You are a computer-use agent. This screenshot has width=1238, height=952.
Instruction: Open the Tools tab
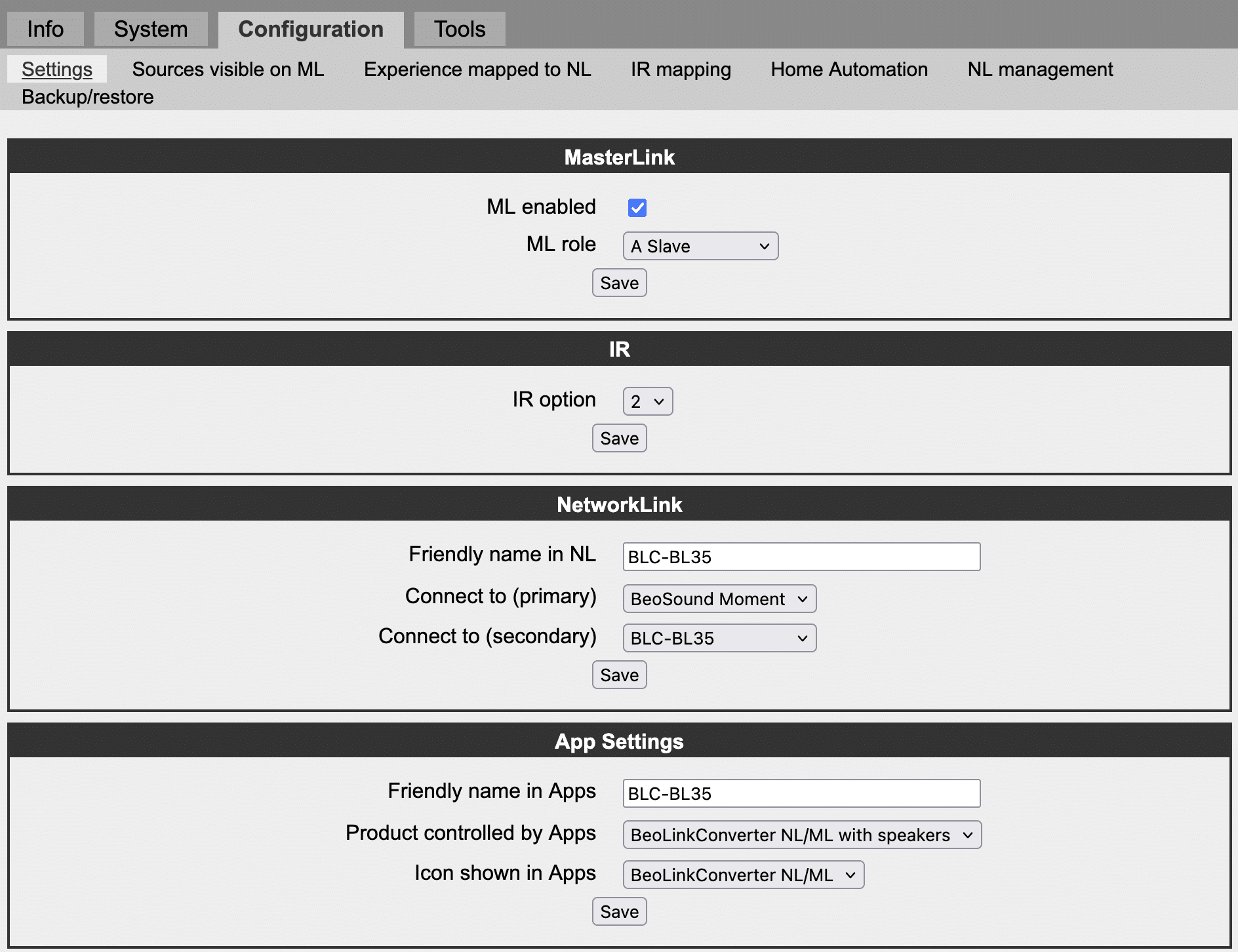tap(460, 30)
